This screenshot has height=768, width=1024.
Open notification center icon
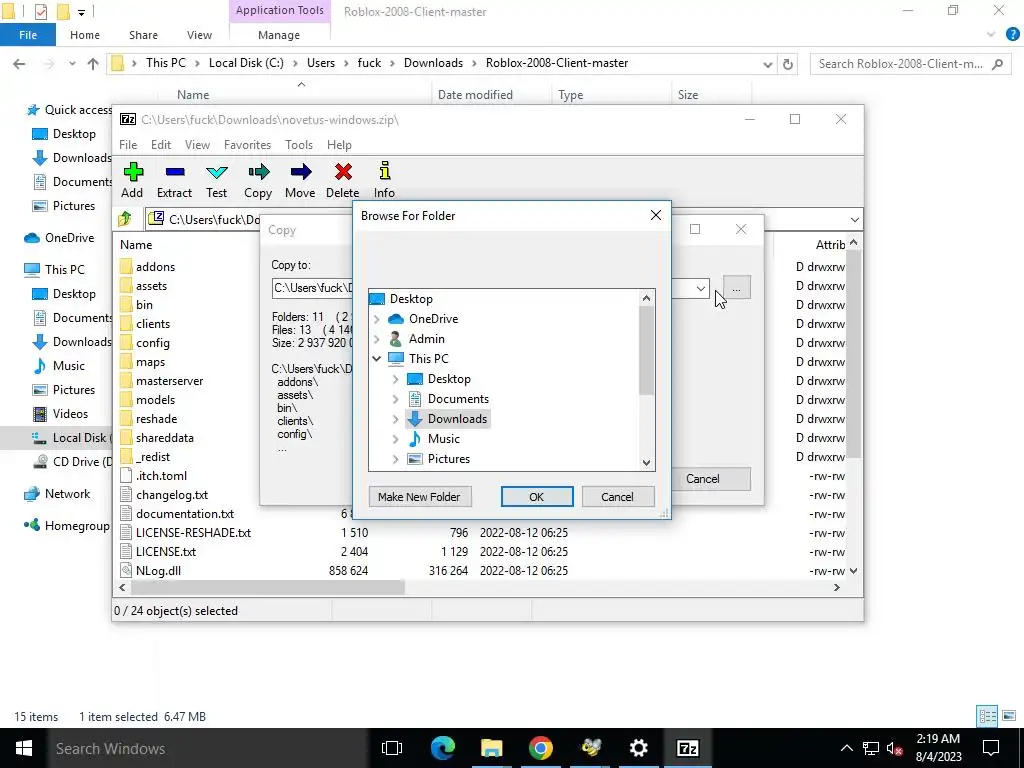pyautogui.click(x=991, y=748)
